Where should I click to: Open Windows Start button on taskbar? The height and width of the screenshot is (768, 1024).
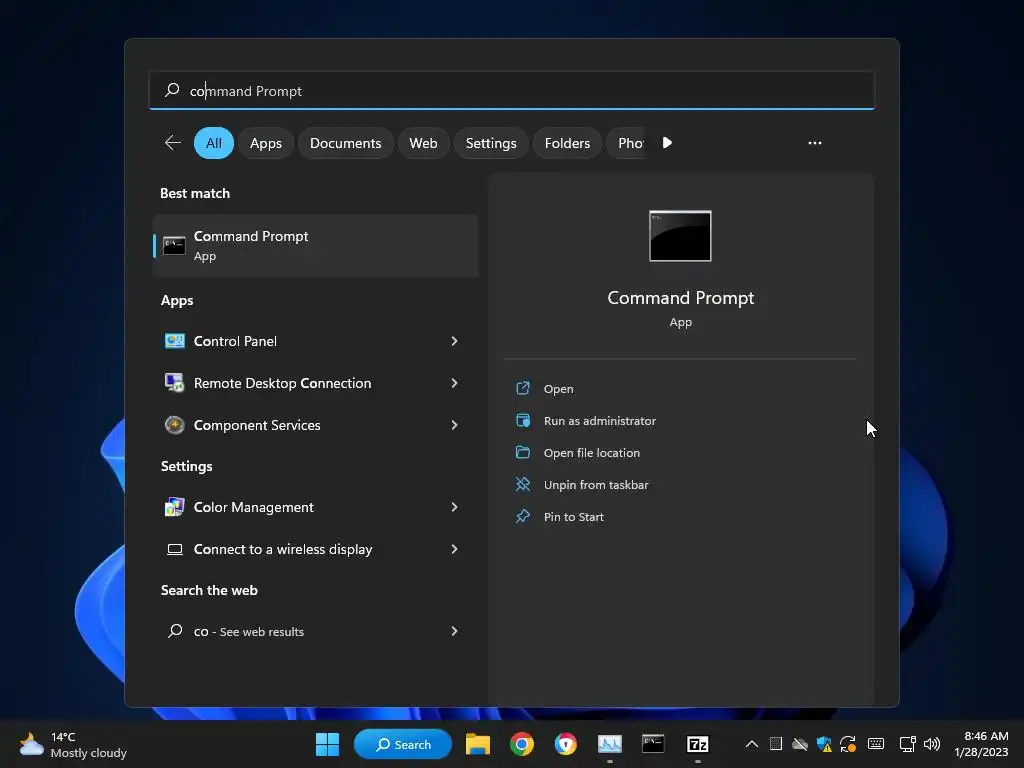click(x=327, y=744)
